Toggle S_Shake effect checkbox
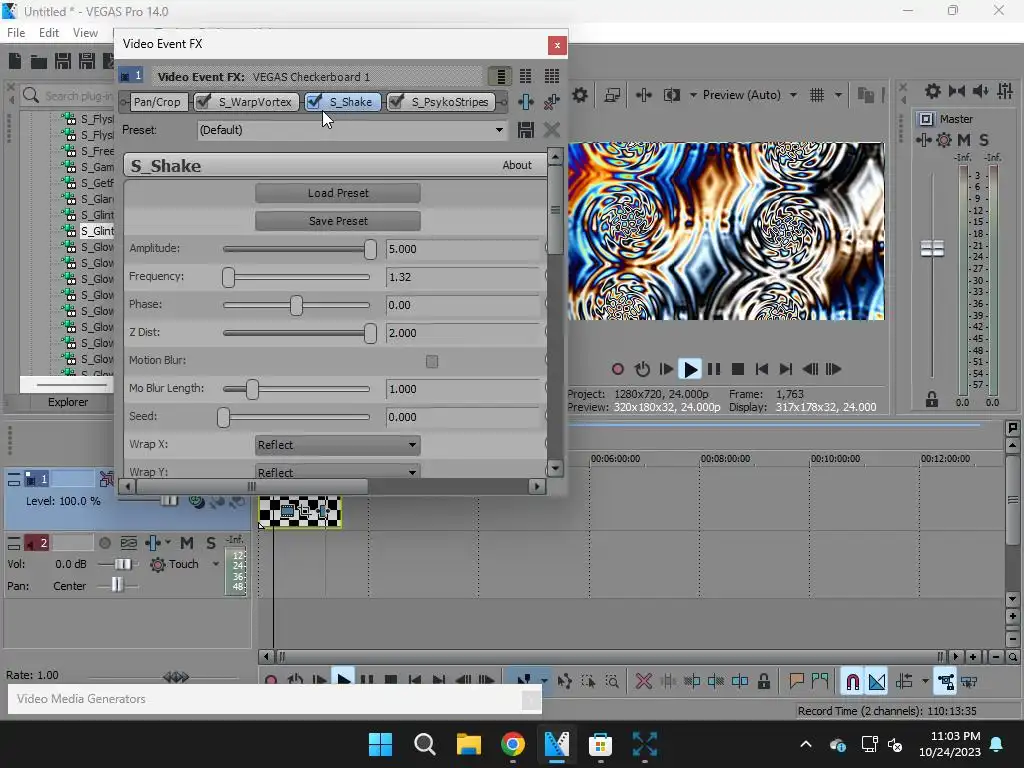This screenshot has height=768, width=1024. (314, 101)
